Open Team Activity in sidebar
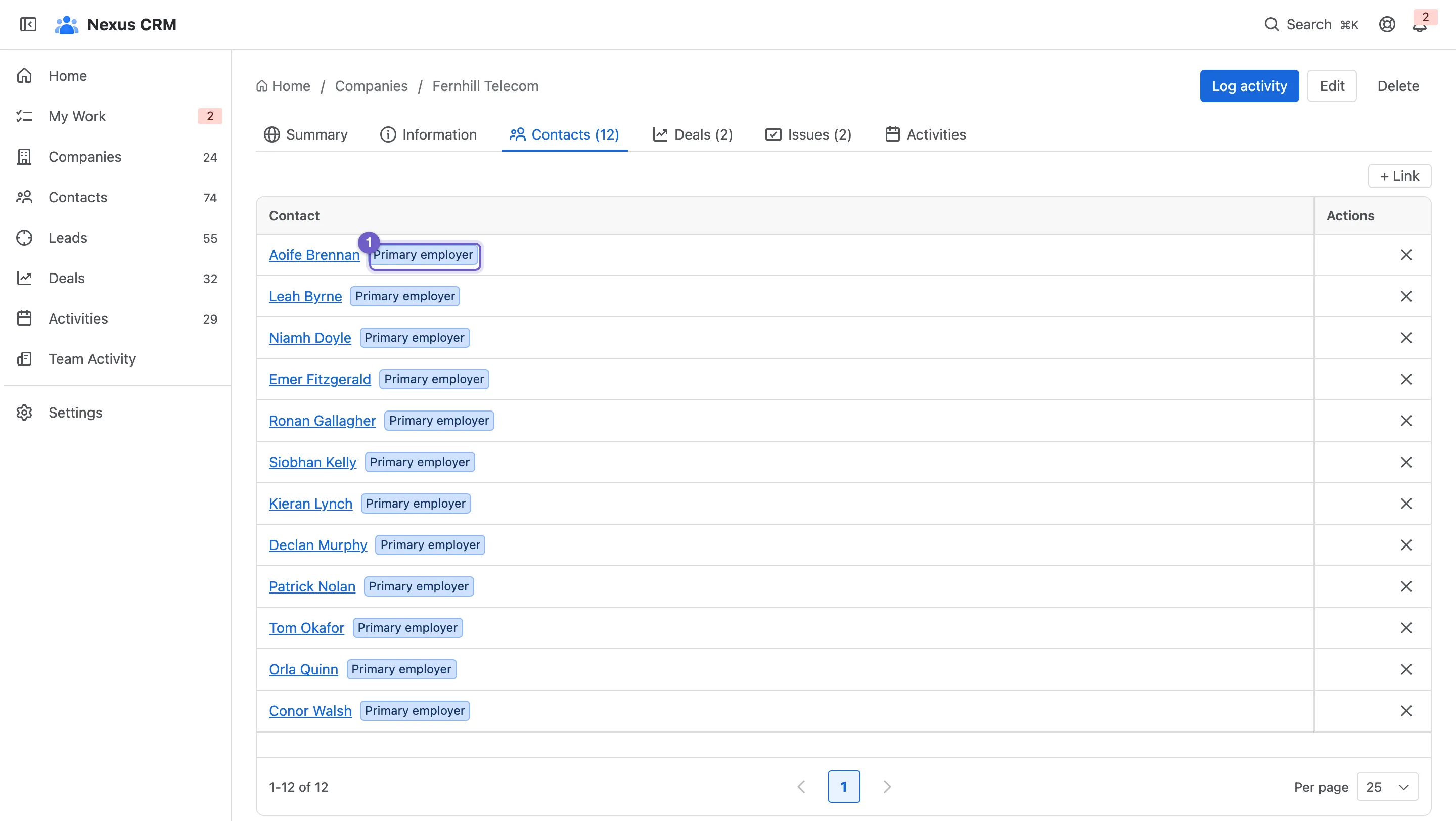The width and height of the screenshot is (1456, 821). click(x=118, y=359)
